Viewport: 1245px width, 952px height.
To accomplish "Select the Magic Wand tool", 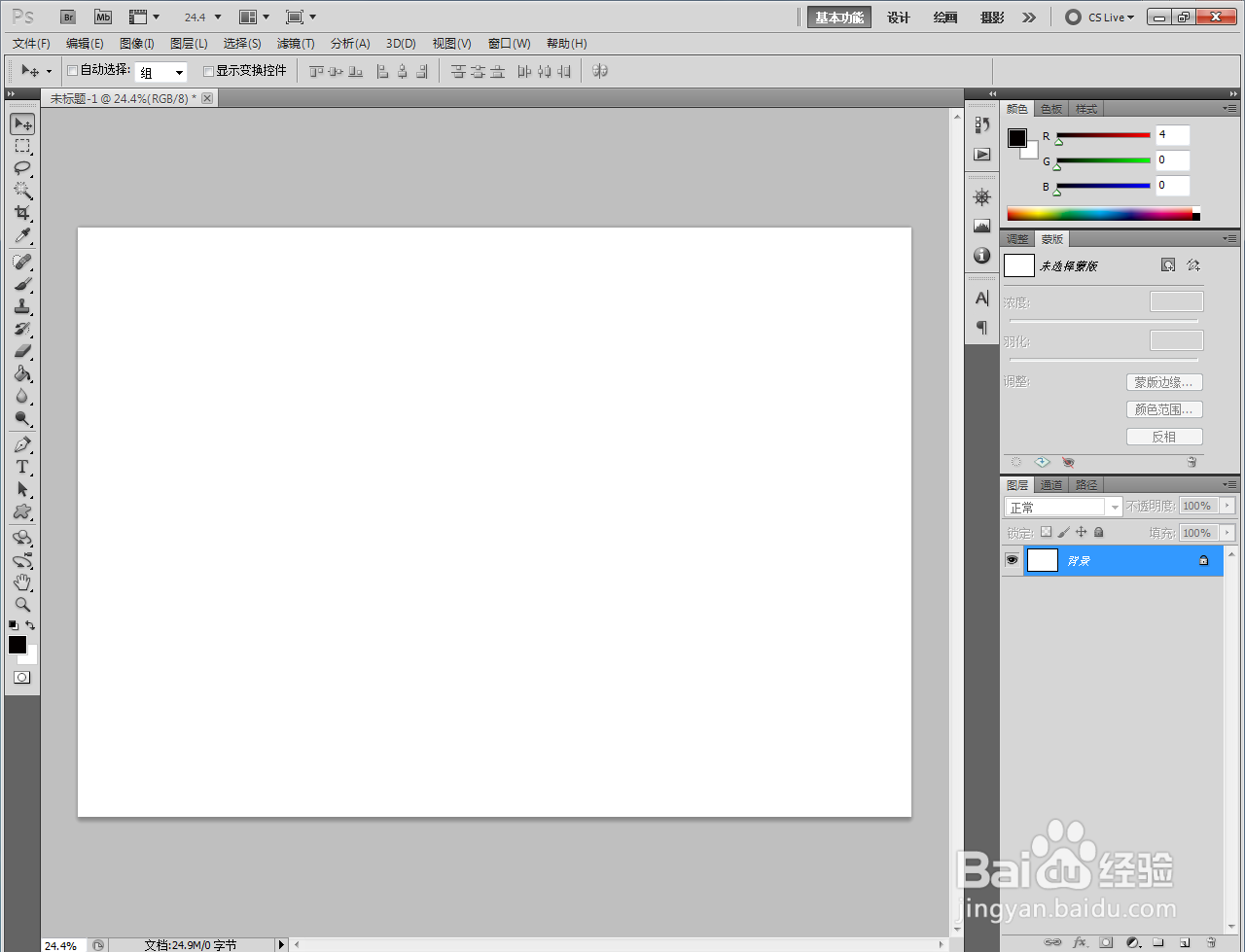I will pyautogui.click(x=22, y=191).
